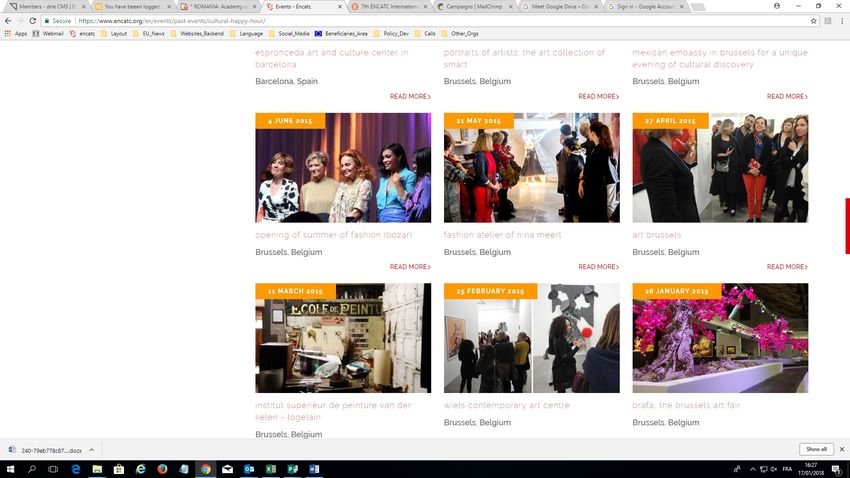
Task: Open 'brafa, the brussels art fair' title
Action: click(x=686, y=405)
